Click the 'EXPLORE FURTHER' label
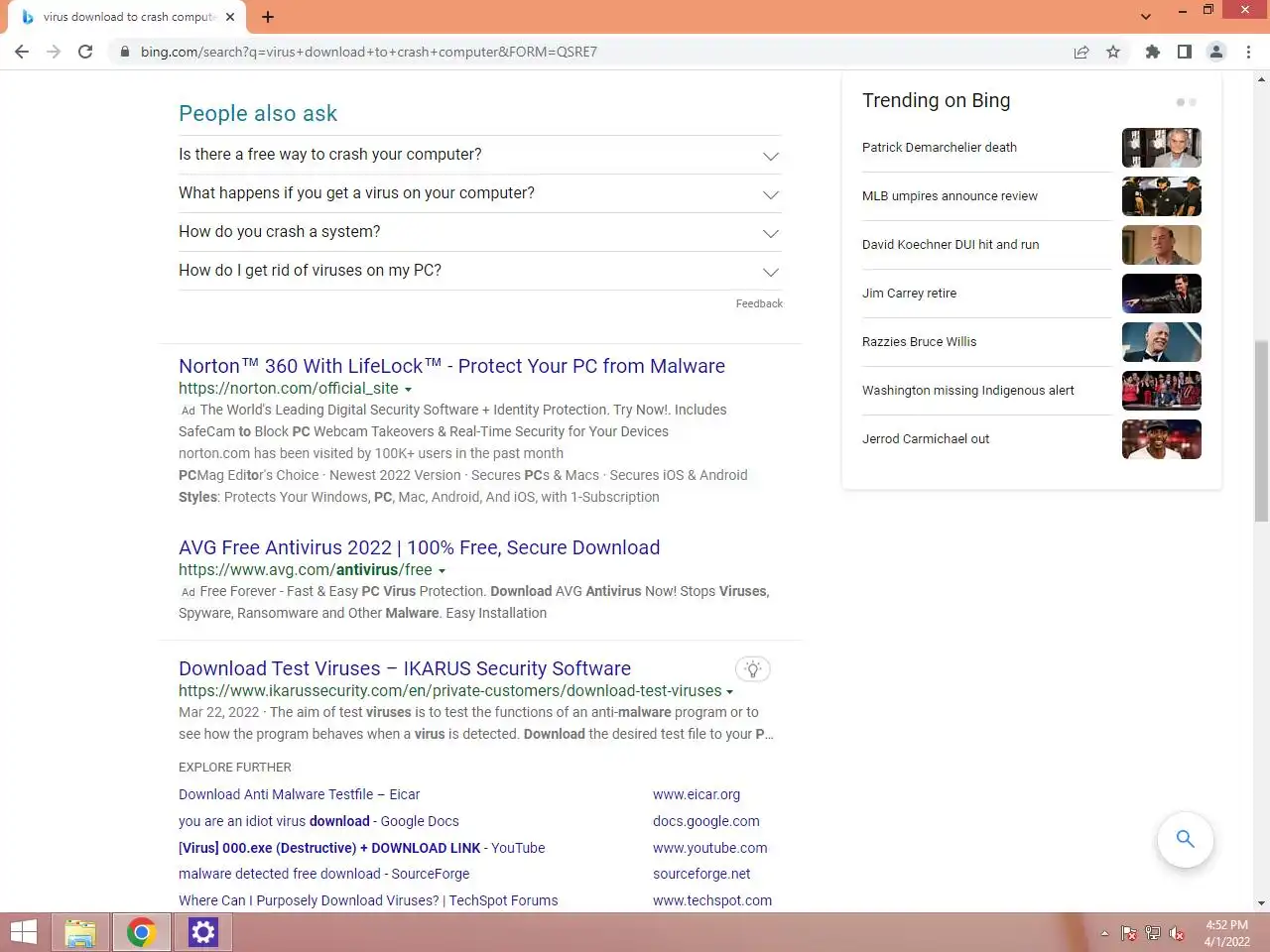This screenshot has width=1270, height=952. [x=235, y=768]
